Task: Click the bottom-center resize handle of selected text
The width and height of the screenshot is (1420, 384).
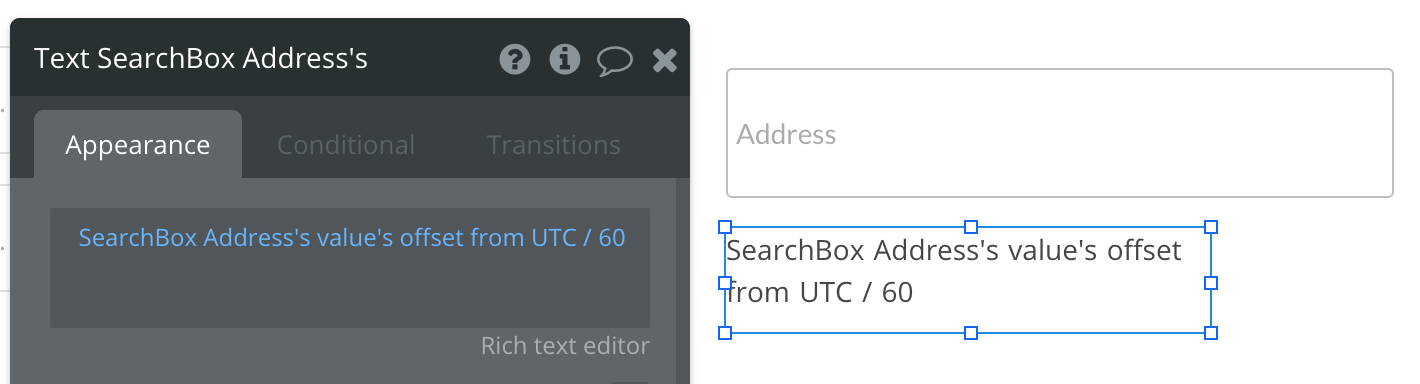Action: tap(970, 333)
